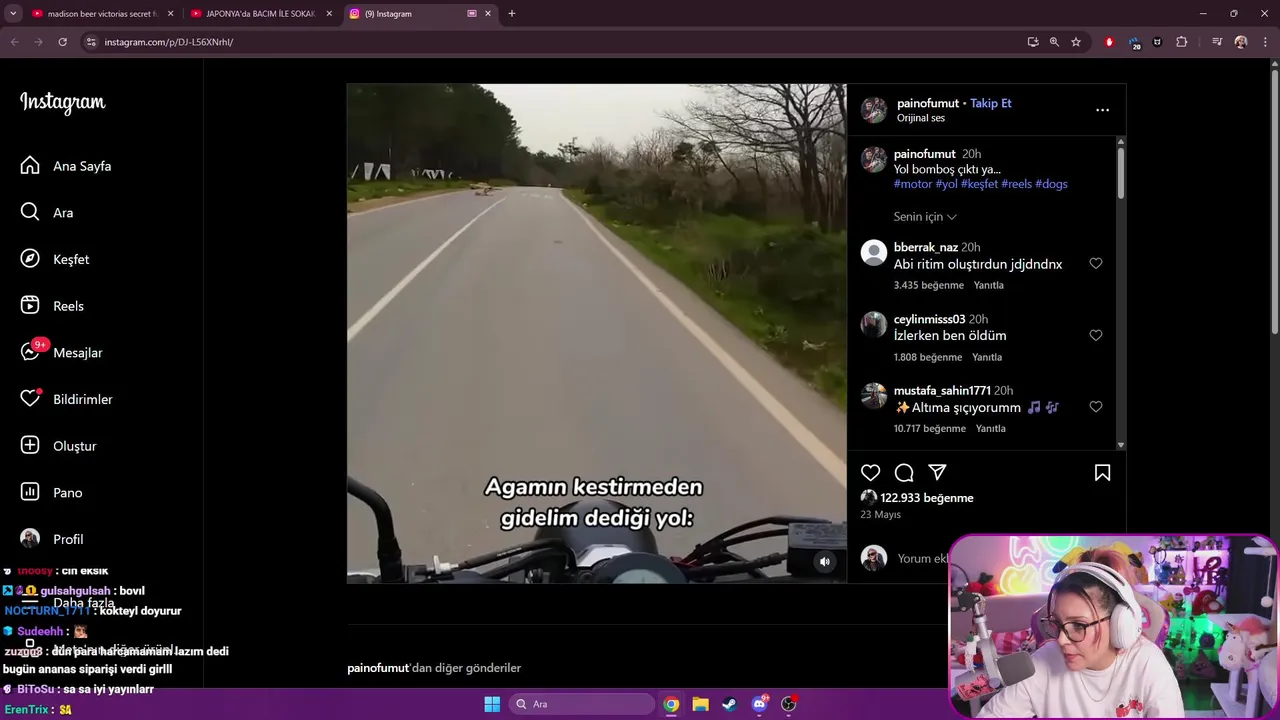1280x720 pixels.
Task: Bookmark this page with star icon
Action: (x=1076, y=42)
